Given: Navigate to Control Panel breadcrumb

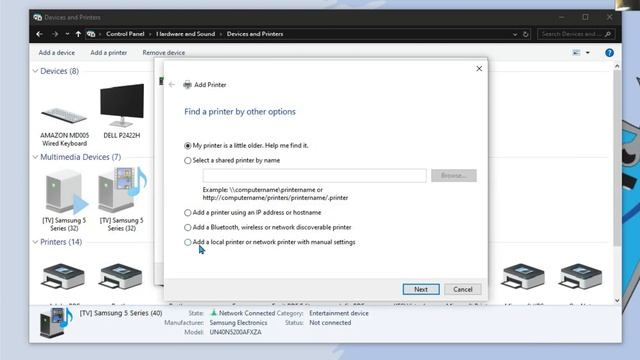Looking at the screenshot, I should (125, 34).
